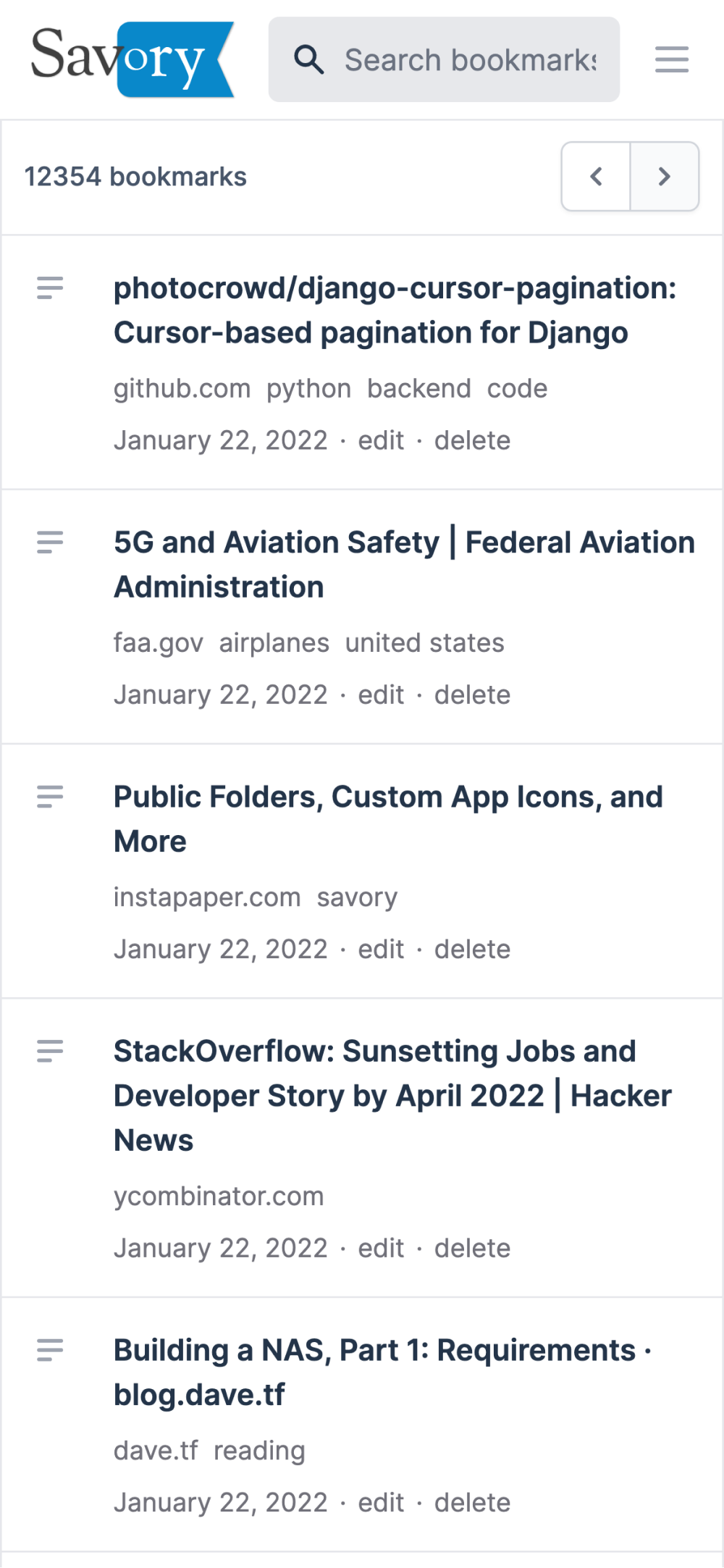The image size is (724, 1568).
Task: Go to previous page of bookmarks
Action: click(596, 176)
